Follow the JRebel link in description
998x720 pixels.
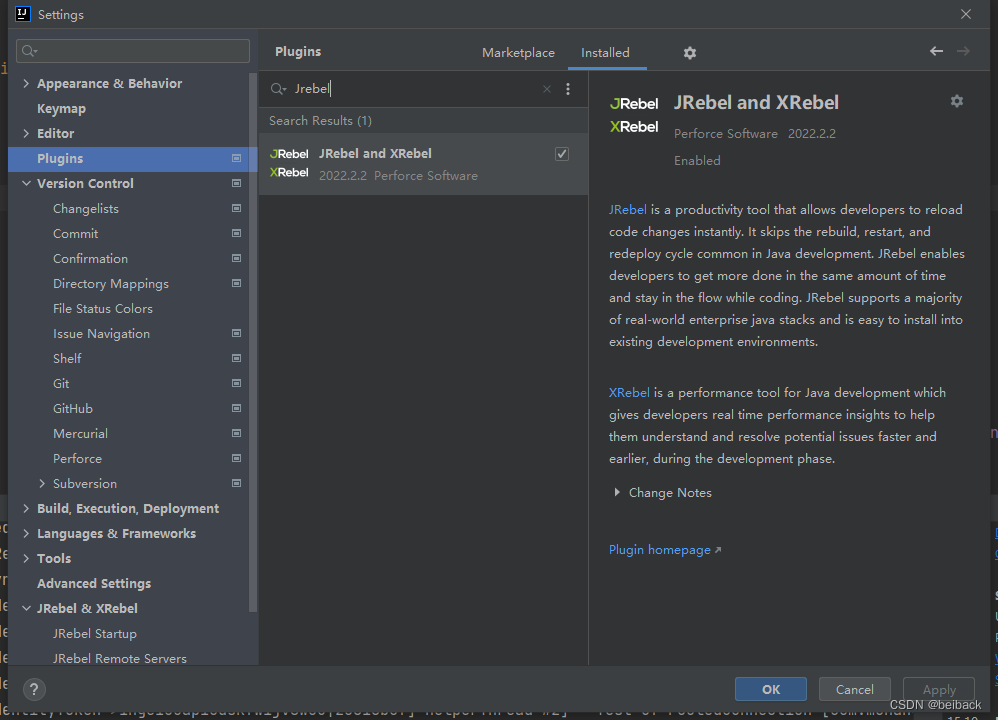click(x=628, y=209)
